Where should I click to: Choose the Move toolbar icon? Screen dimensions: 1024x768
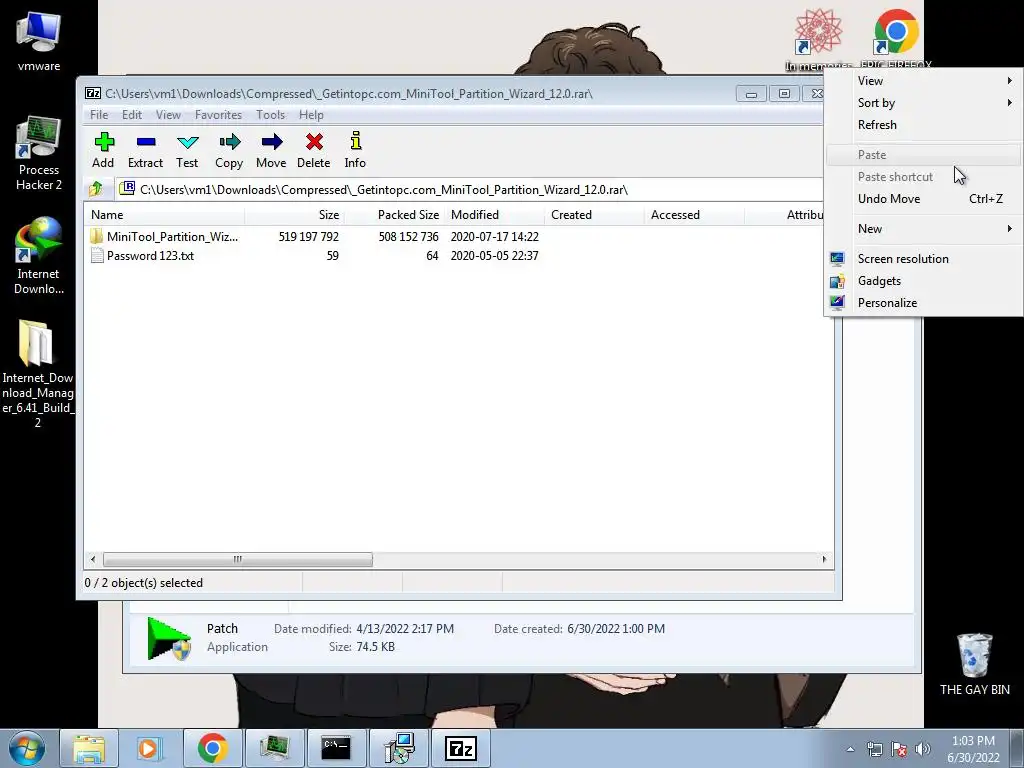(271, 150)
